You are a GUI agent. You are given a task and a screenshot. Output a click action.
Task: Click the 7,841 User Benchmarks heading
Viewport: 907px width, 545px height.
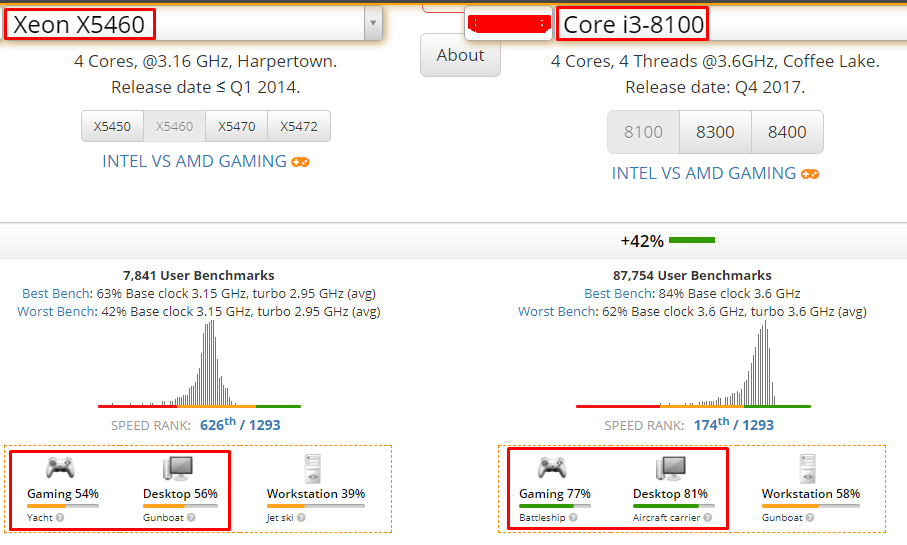click(198, 275)
